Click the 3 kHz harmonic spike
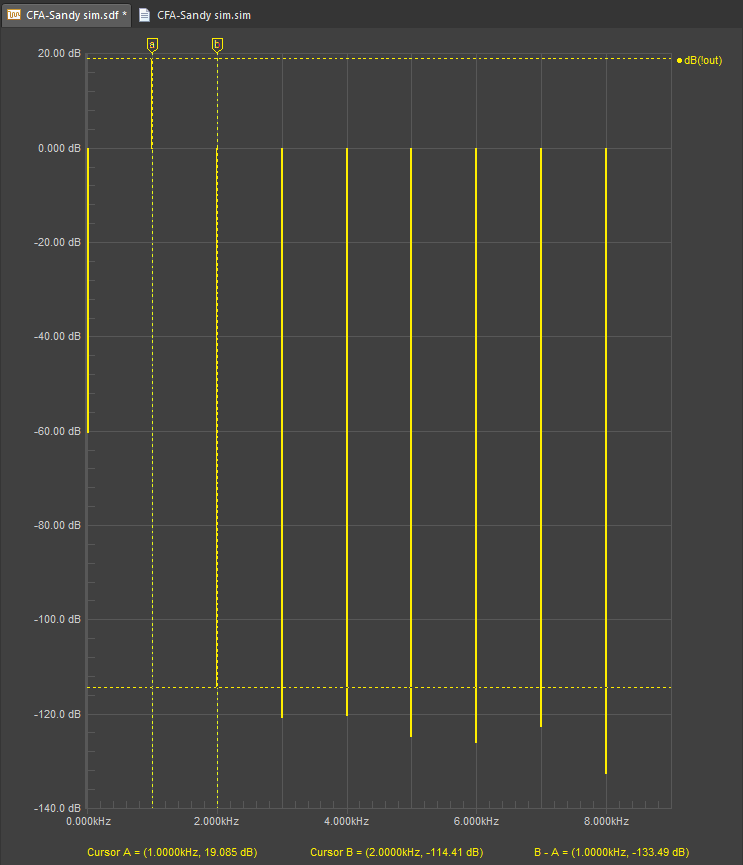 pyautogui.click(x=282, y=433)
